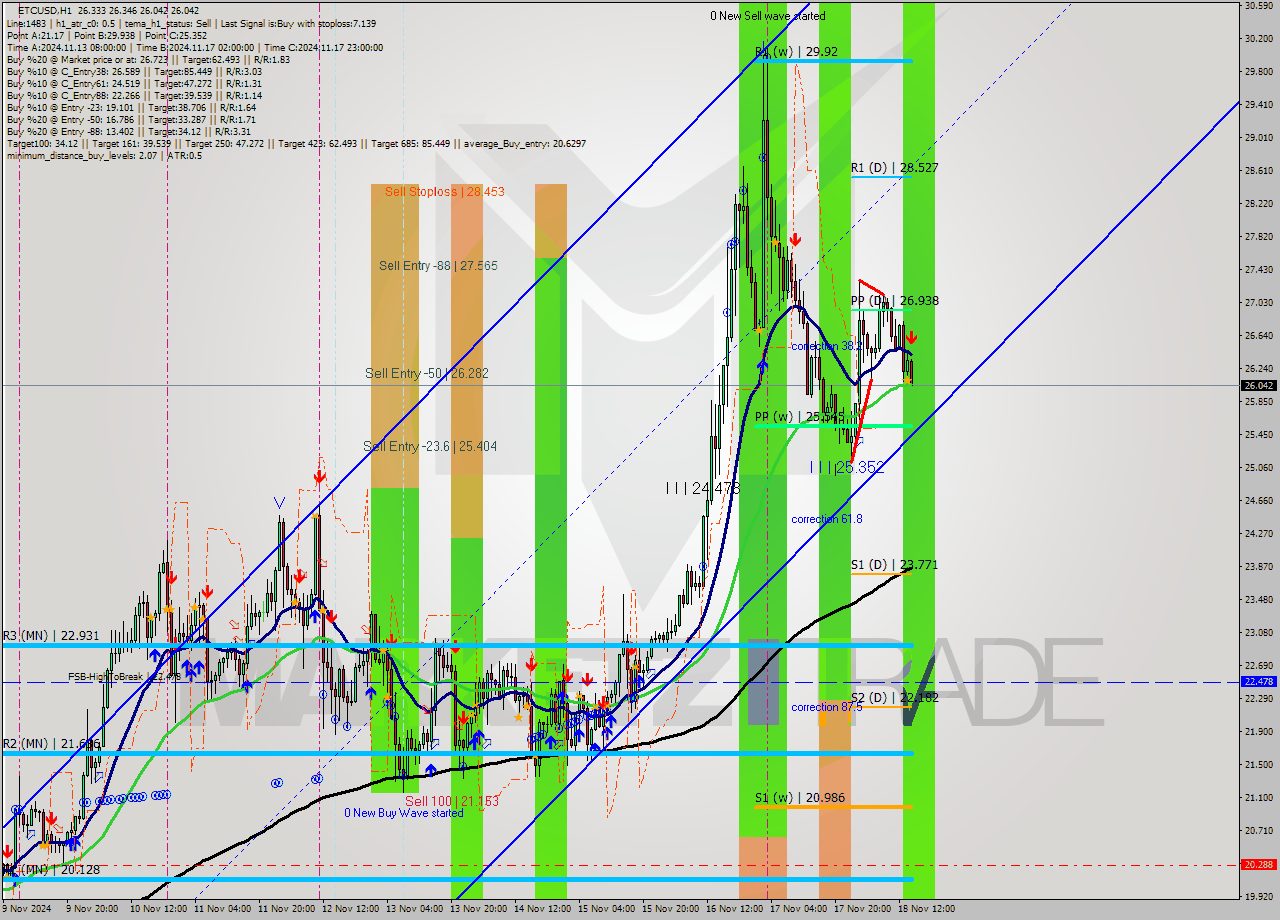Viewport: 1280px width, 920px height.
Task: Select the 'Sell Entry -23.6 | 25.404' label
Action: (430, 446)
